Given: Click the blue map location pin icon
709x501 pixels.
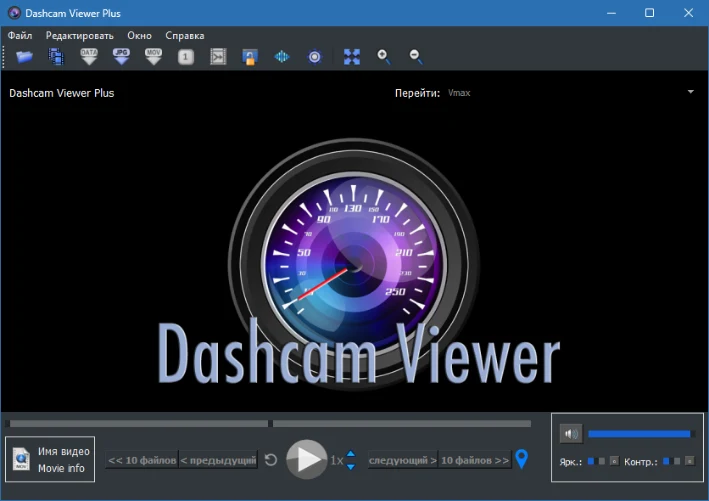Looking at the screenshot, I should click(x=521, y=459).
